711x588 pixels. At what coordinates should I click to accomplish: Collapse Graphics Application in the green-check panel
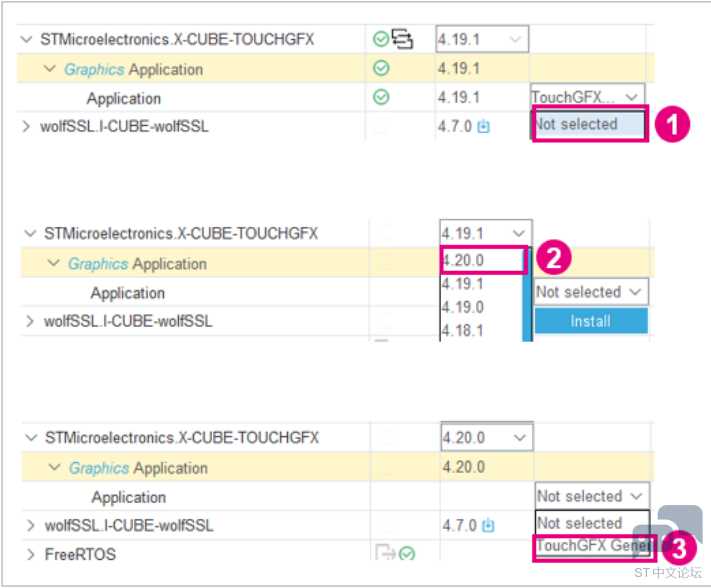click(x=49, y=69)
